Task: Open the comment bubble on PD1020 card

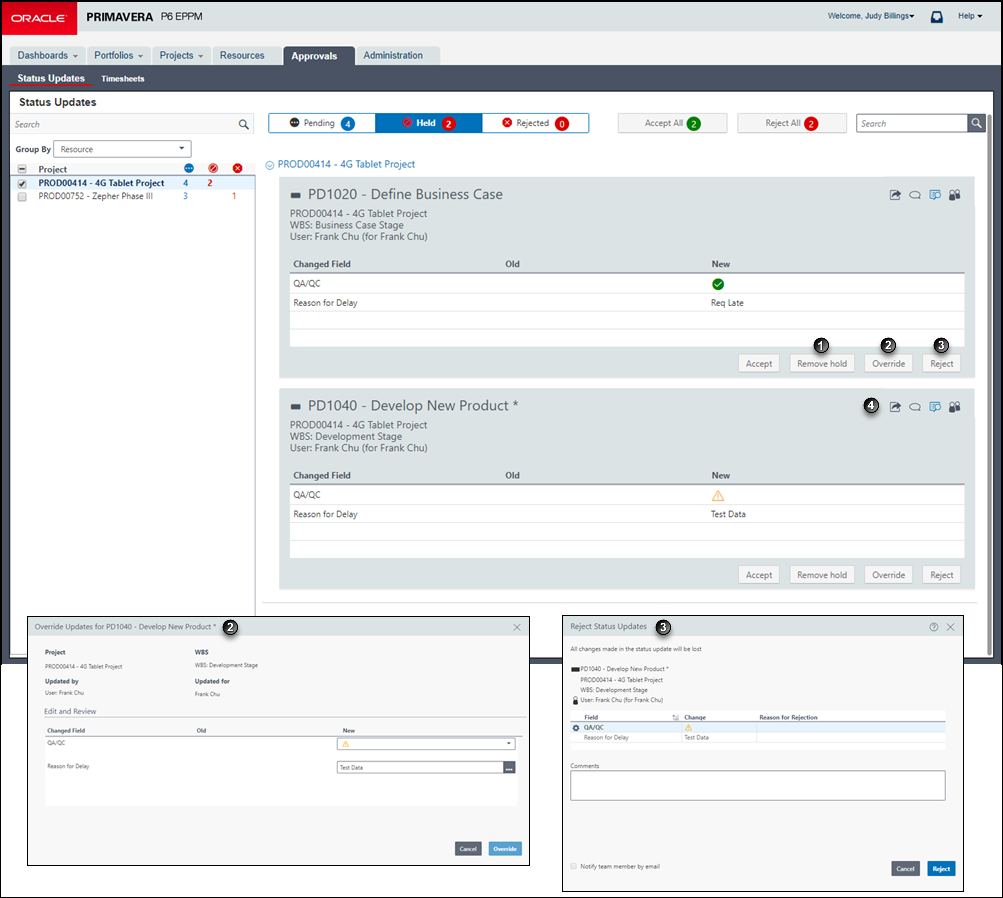Action: (x=915, y=195)
